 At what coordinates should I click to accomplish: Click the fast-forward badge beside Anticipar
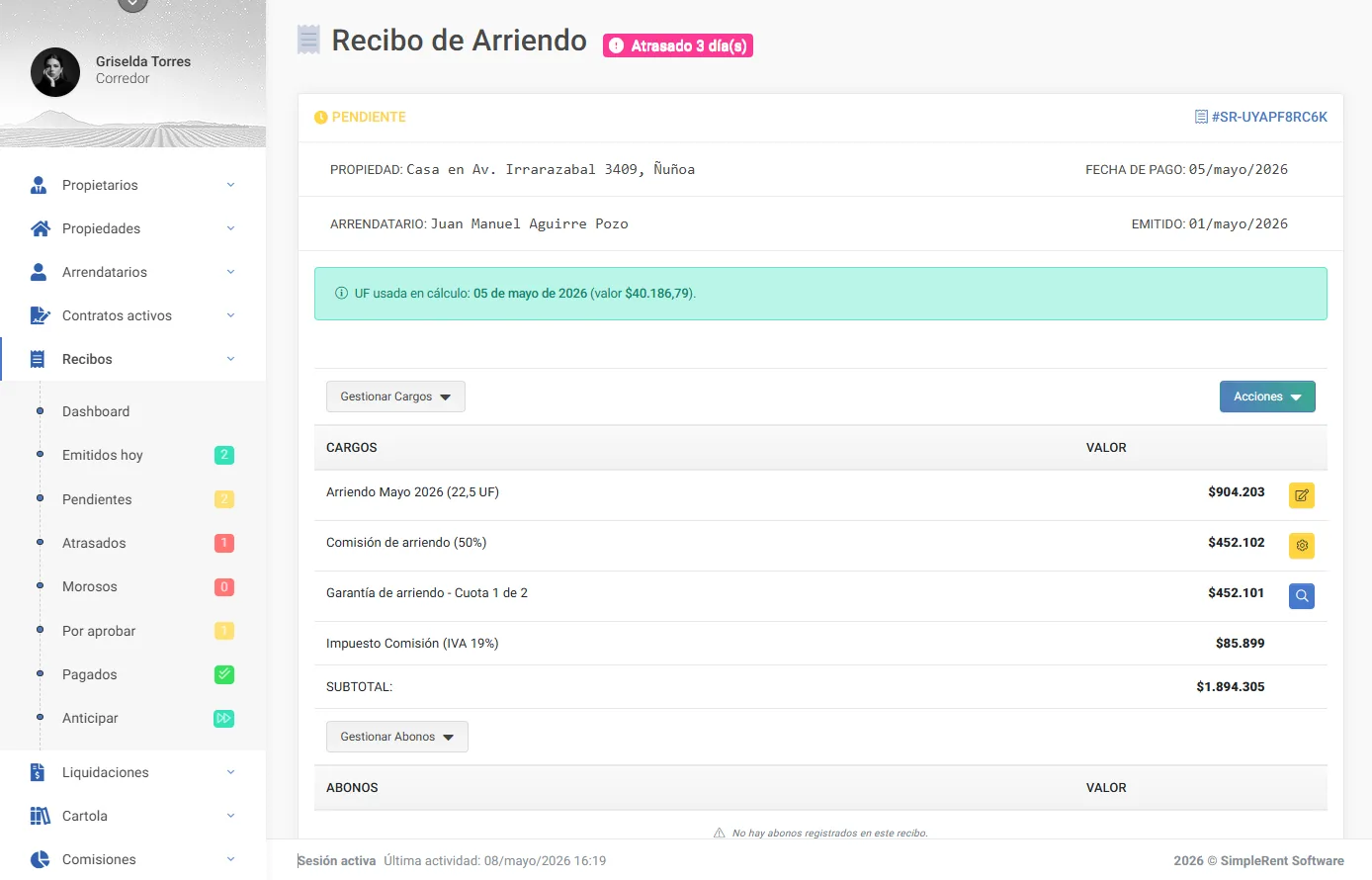[224, 718]
